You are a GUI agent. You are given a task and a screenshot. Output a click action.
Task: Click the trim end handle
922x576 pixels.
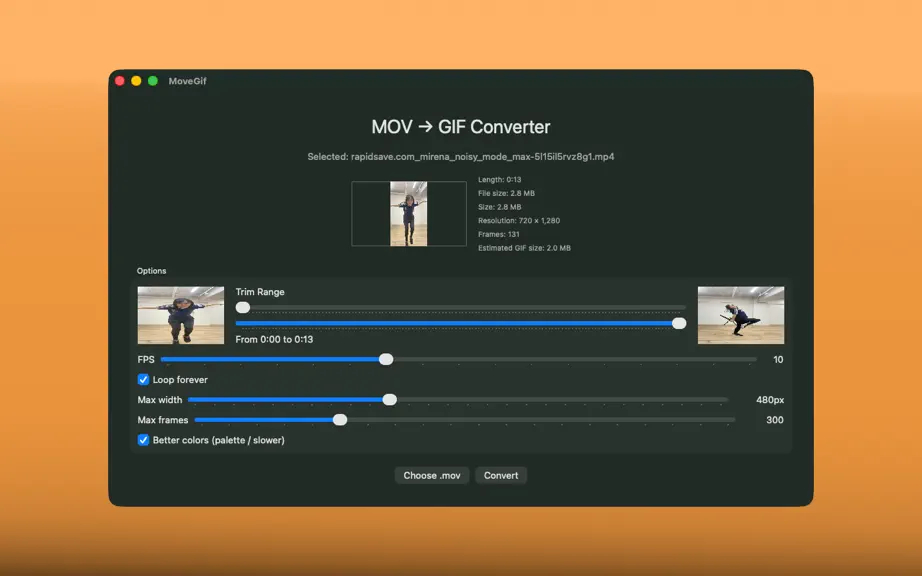[x=679, y=323]
